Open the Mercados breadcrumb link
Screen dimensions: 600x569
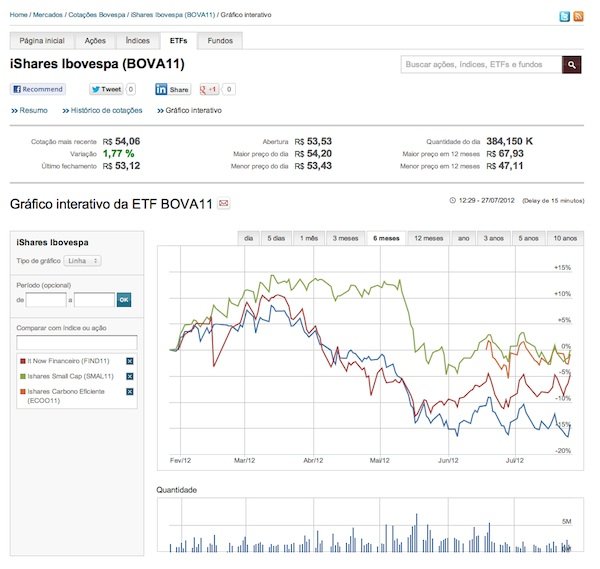tap(47, 15)
